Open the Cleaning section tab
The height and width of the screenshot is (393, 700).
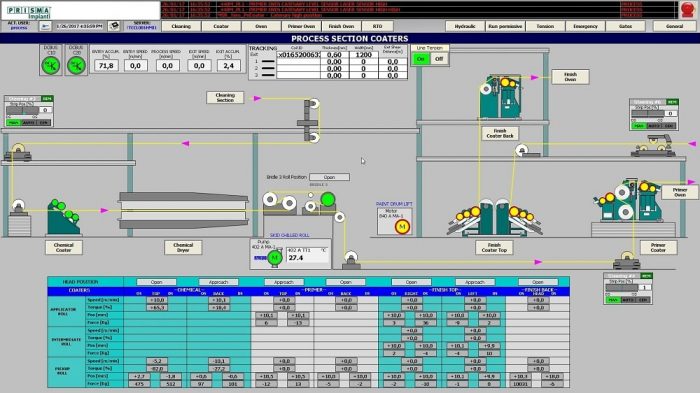coord(181,26)
